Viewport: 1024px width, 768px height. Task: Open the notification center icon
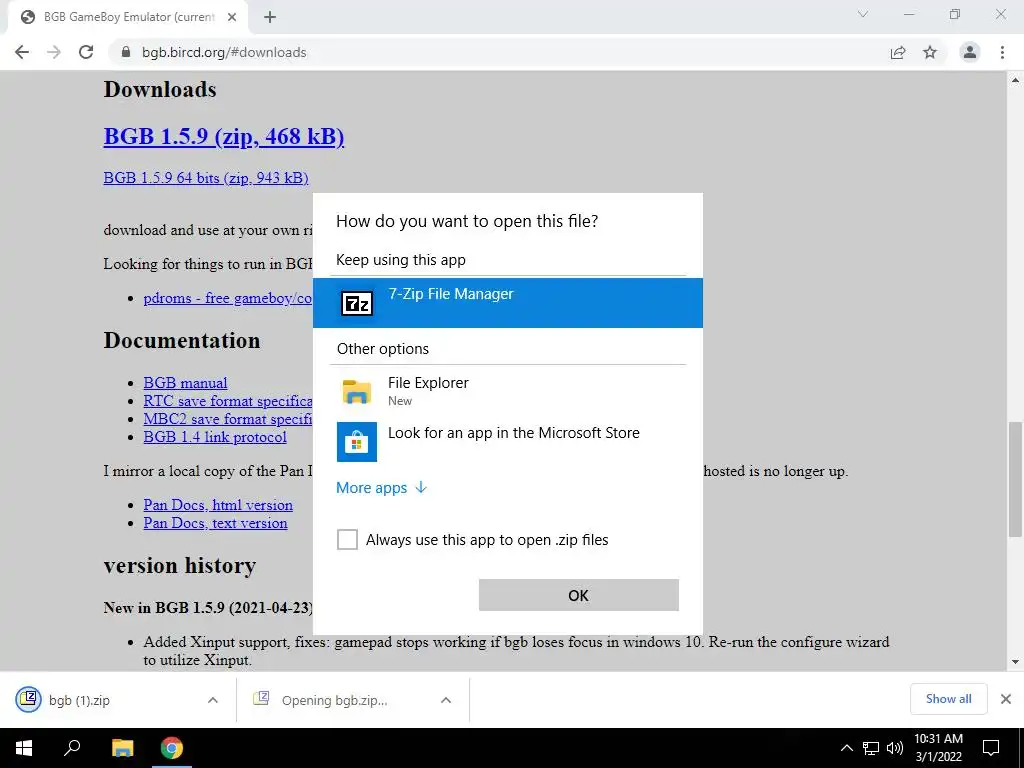coord(991,748)
